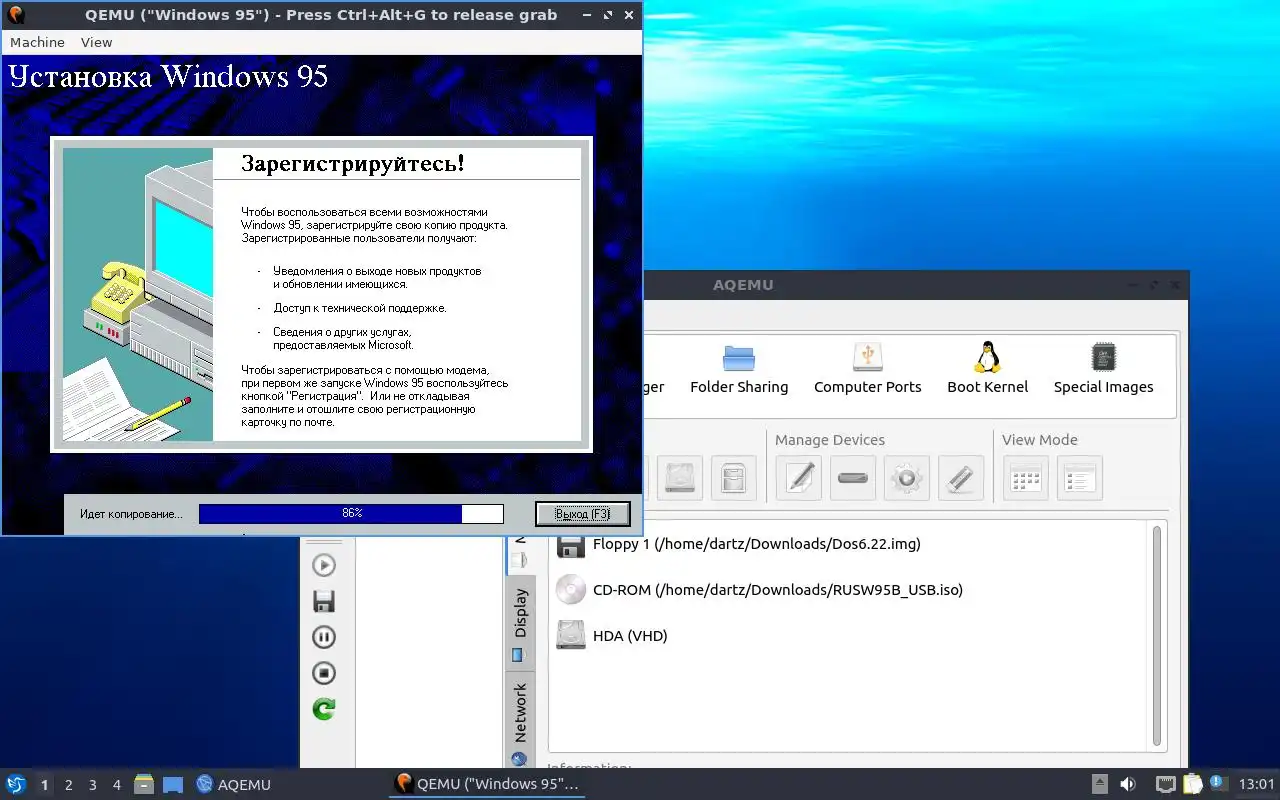Click the eraser-like icon under Manage Devices
The image size is (1280, 800).
point(960,478)
